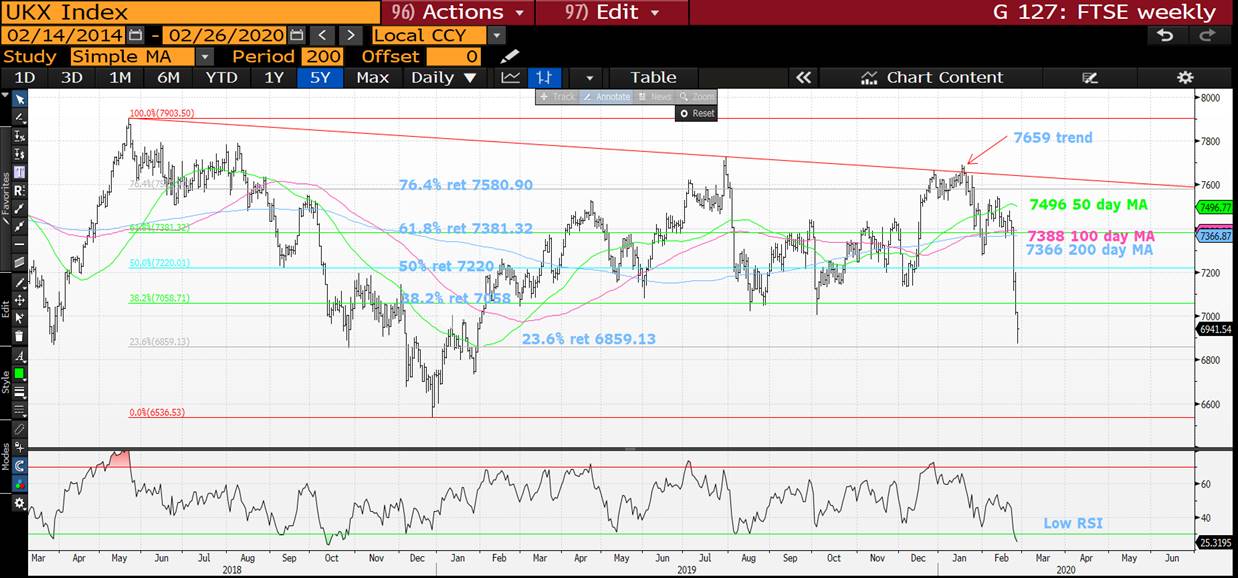Choose the text style 'A' icon
This screenshot has width=1238, height=578.
(20, 354)
